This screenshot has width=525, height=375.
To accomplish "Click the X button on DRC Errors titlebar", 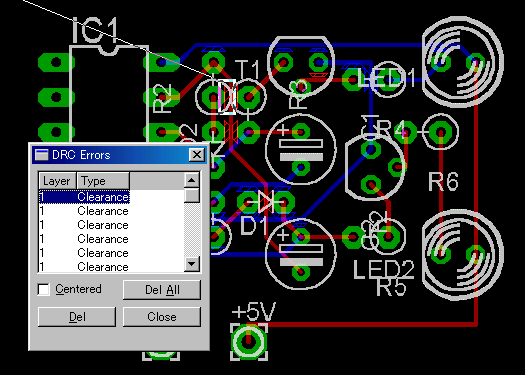I will pos(197,155).
